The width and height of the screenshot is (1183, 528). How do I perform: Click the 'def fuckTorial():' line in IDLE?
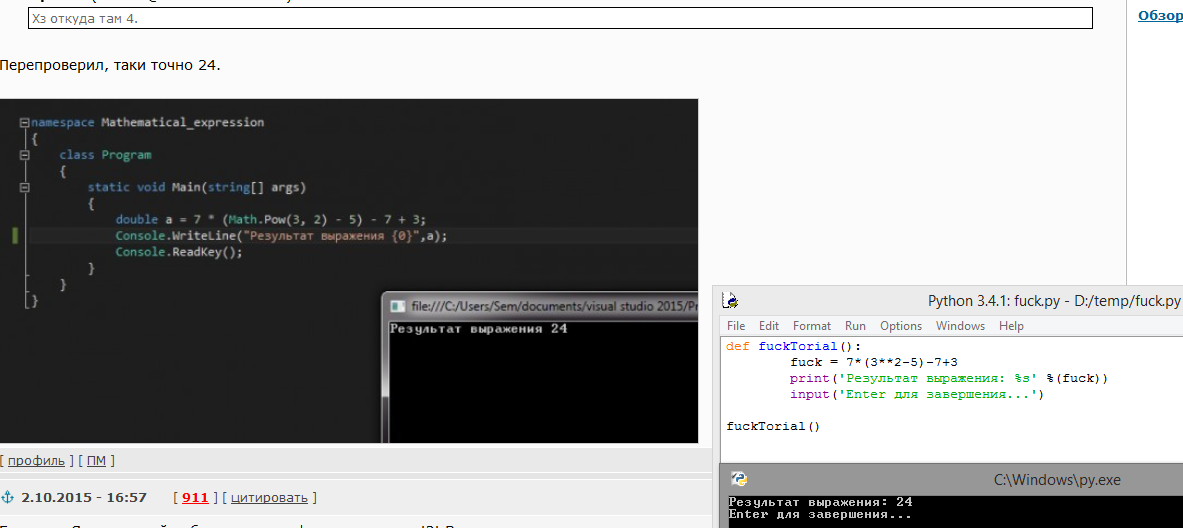[793, 346]
